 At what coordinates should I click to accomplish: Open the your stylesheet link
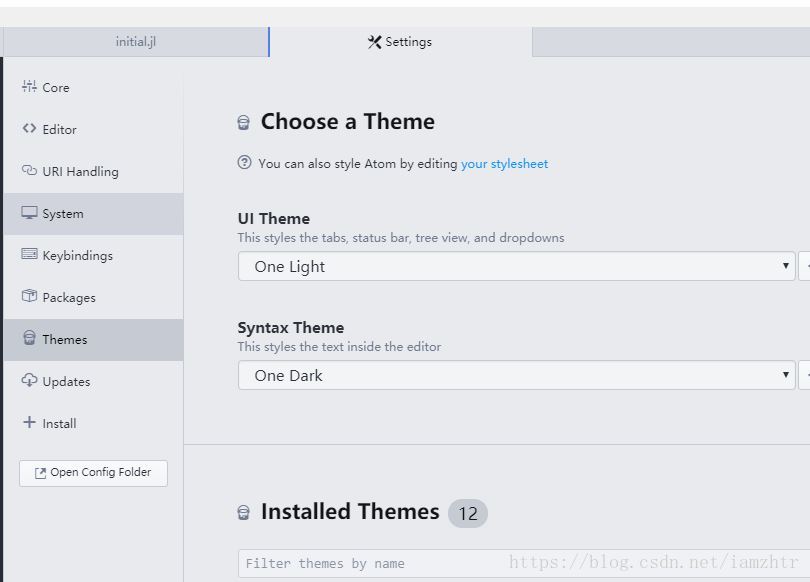(x=504, y=164)
